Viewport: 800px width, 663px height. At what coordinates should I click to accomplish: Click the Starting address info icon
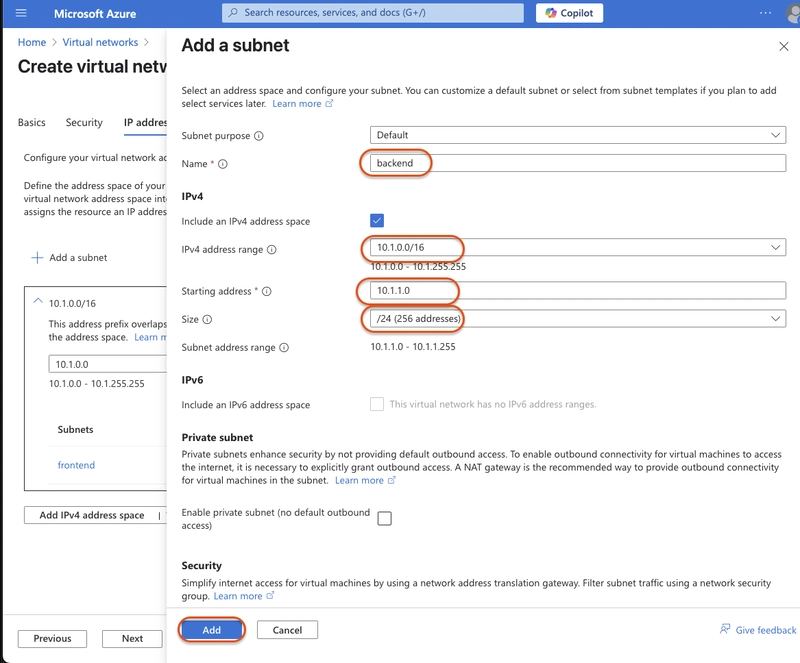(267, 291)
